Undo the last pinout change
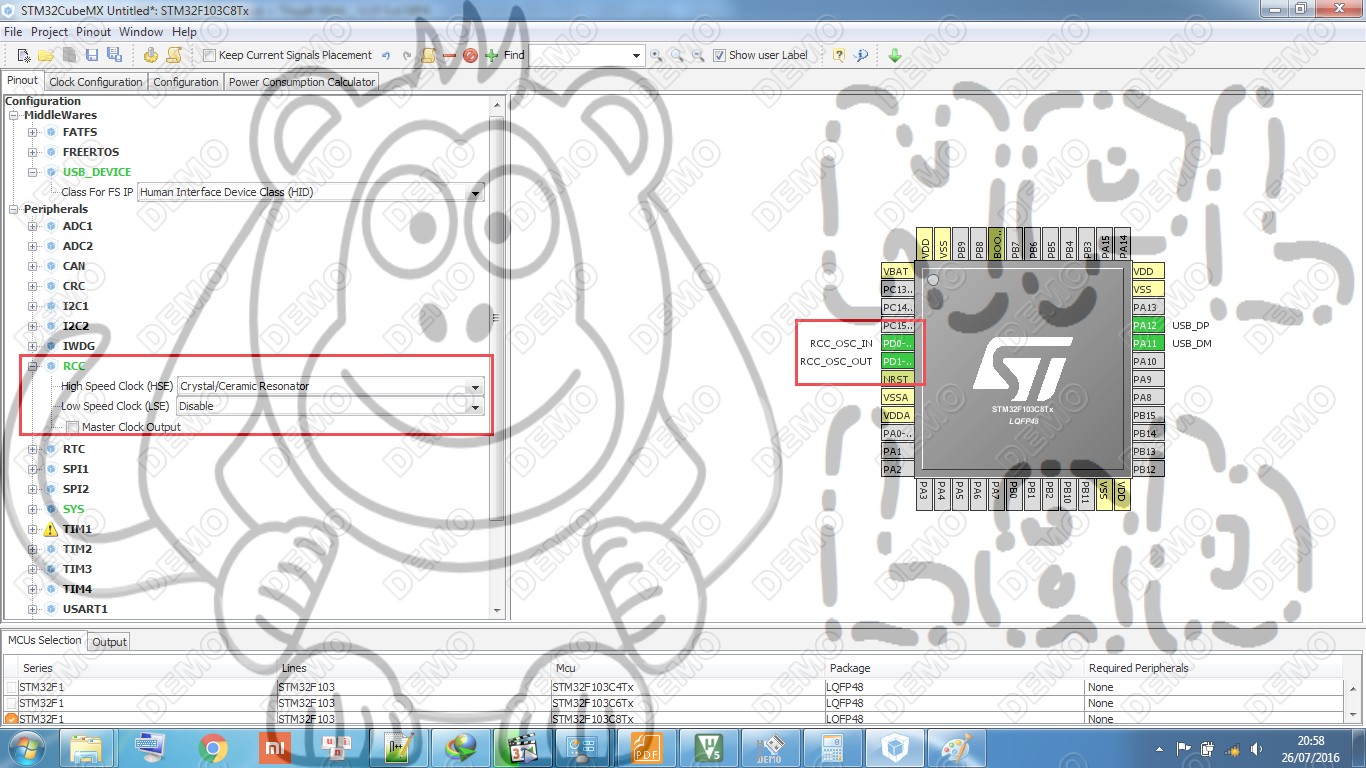1366x768 pixels. (x=386, y=55)
